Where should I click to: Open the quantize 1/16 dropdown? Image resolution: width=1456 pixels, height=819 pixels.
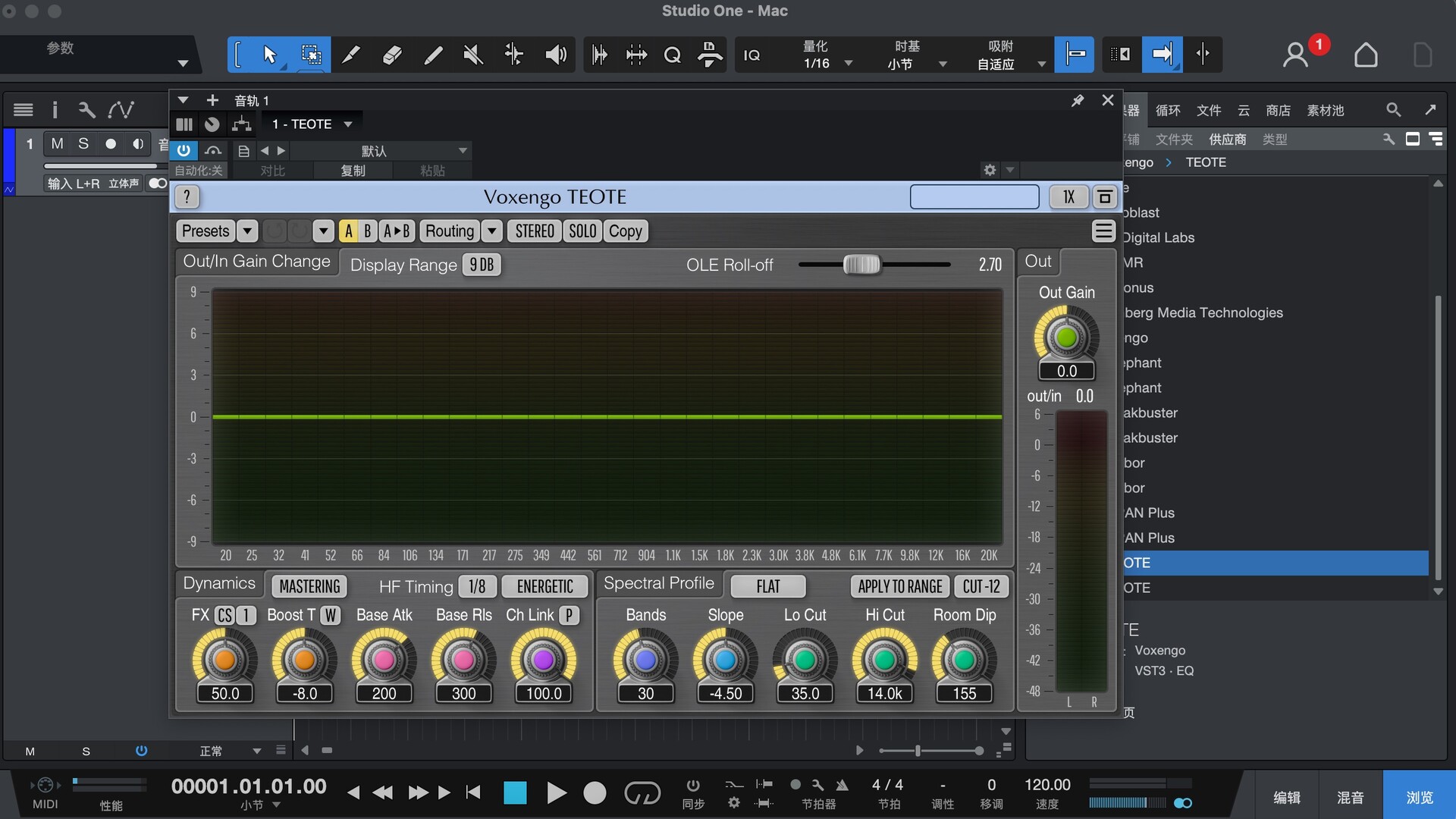click(x=848, y=64)
